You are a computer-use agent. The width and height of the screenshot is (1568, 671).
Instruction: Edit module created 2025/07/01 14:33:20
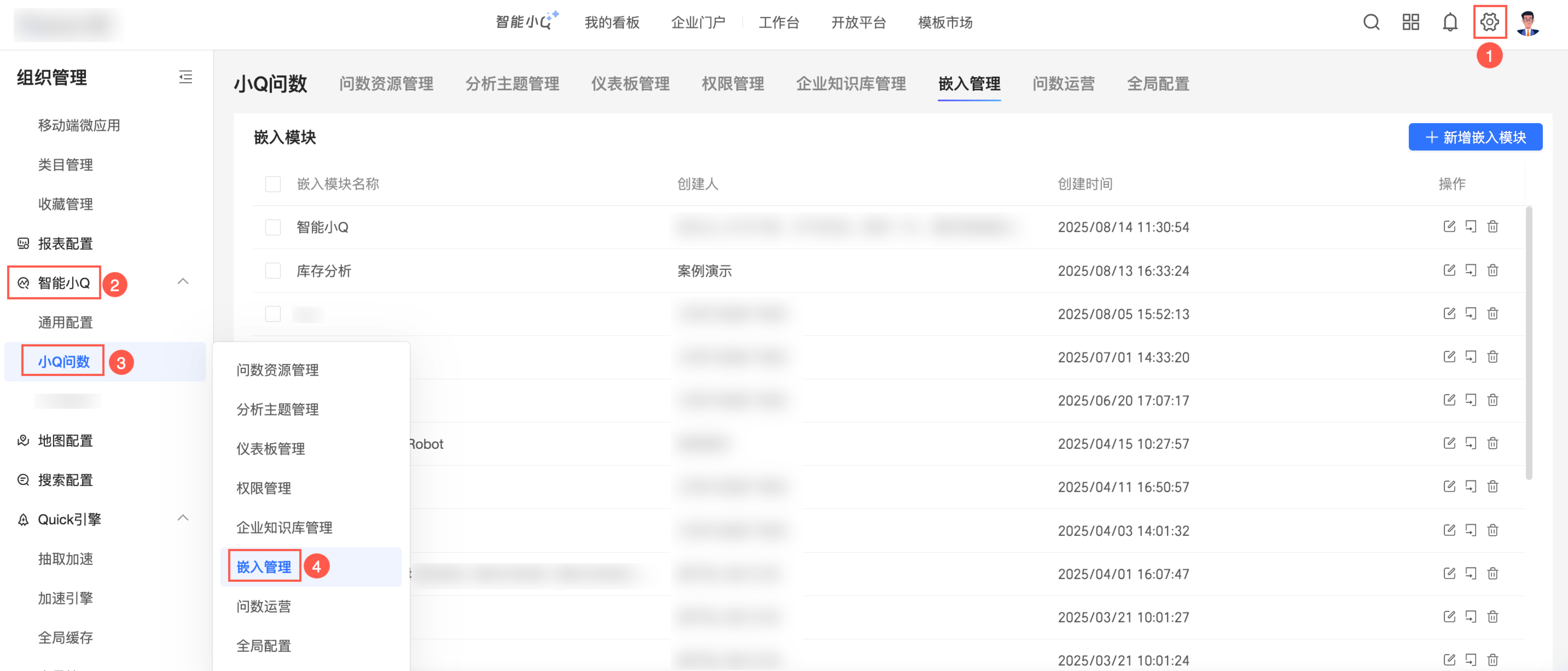(x=1449, y=356)
